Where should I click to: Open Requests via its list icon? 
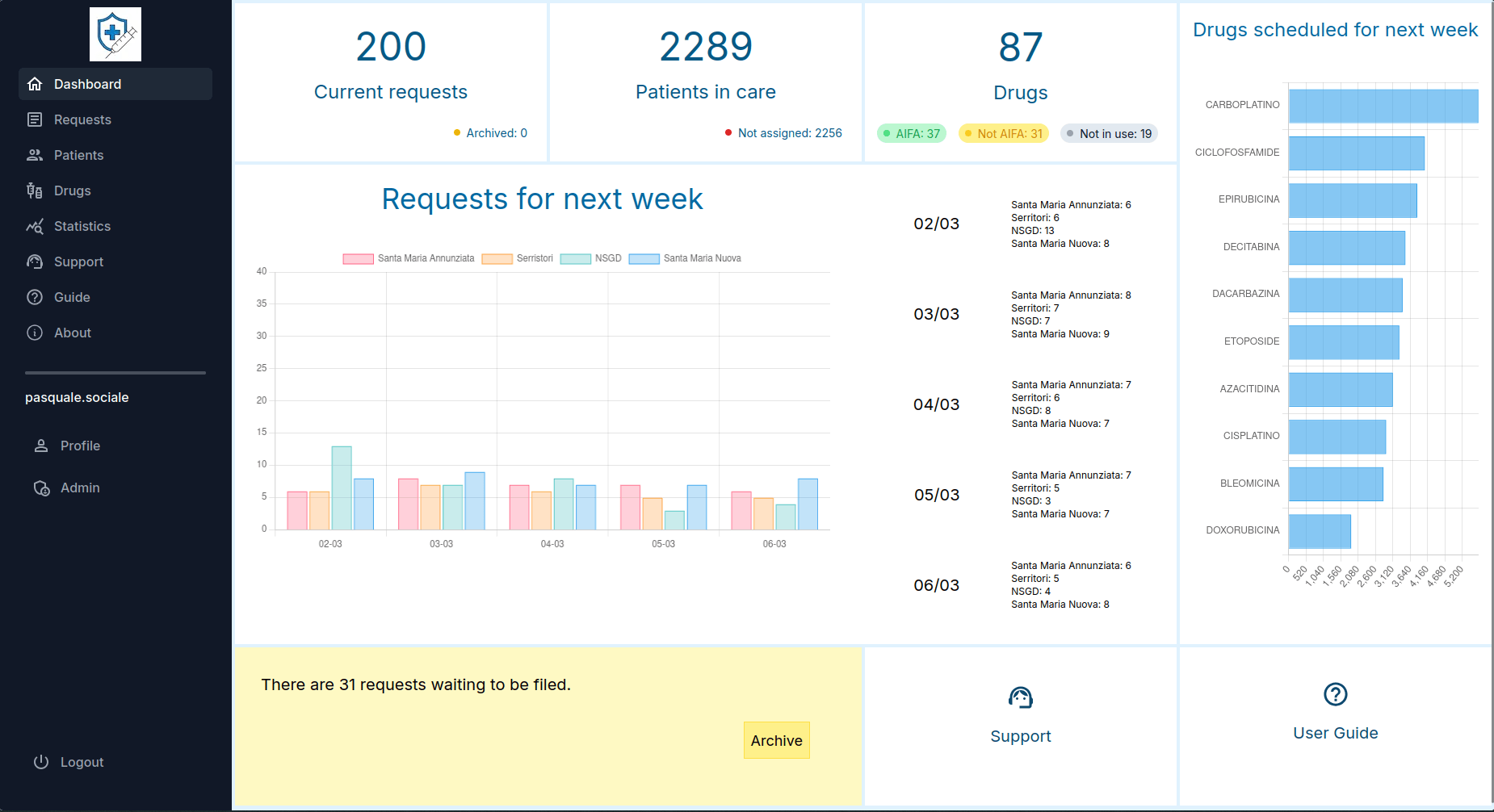click(35, 119)
